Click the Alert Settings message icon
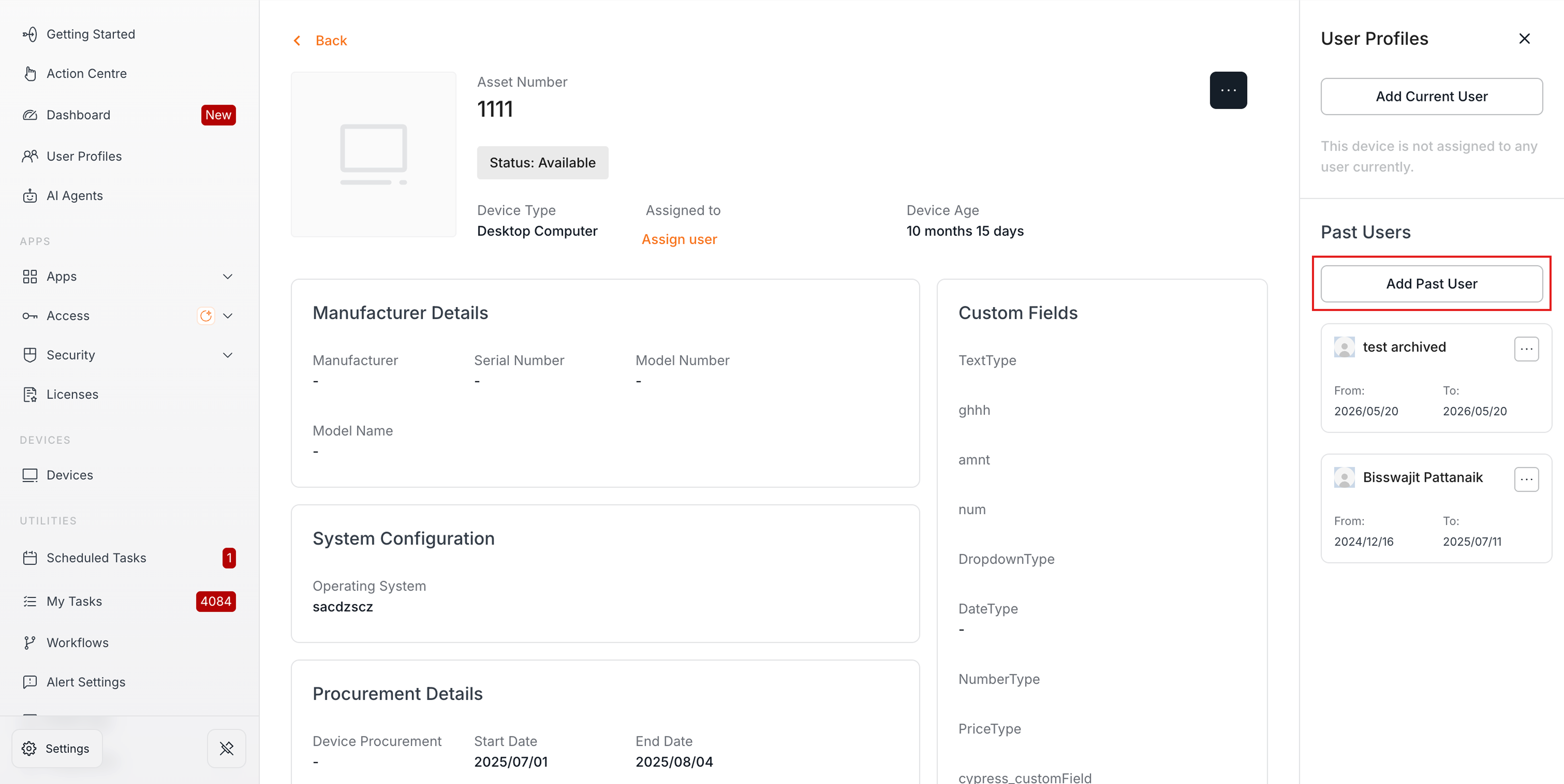This screenshot has width=1564, height=784. [30, 682]
